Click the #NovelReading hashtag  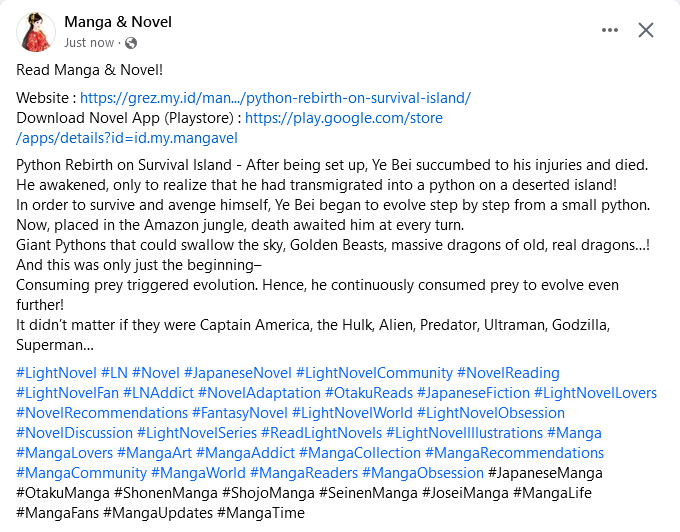[508, 373]
